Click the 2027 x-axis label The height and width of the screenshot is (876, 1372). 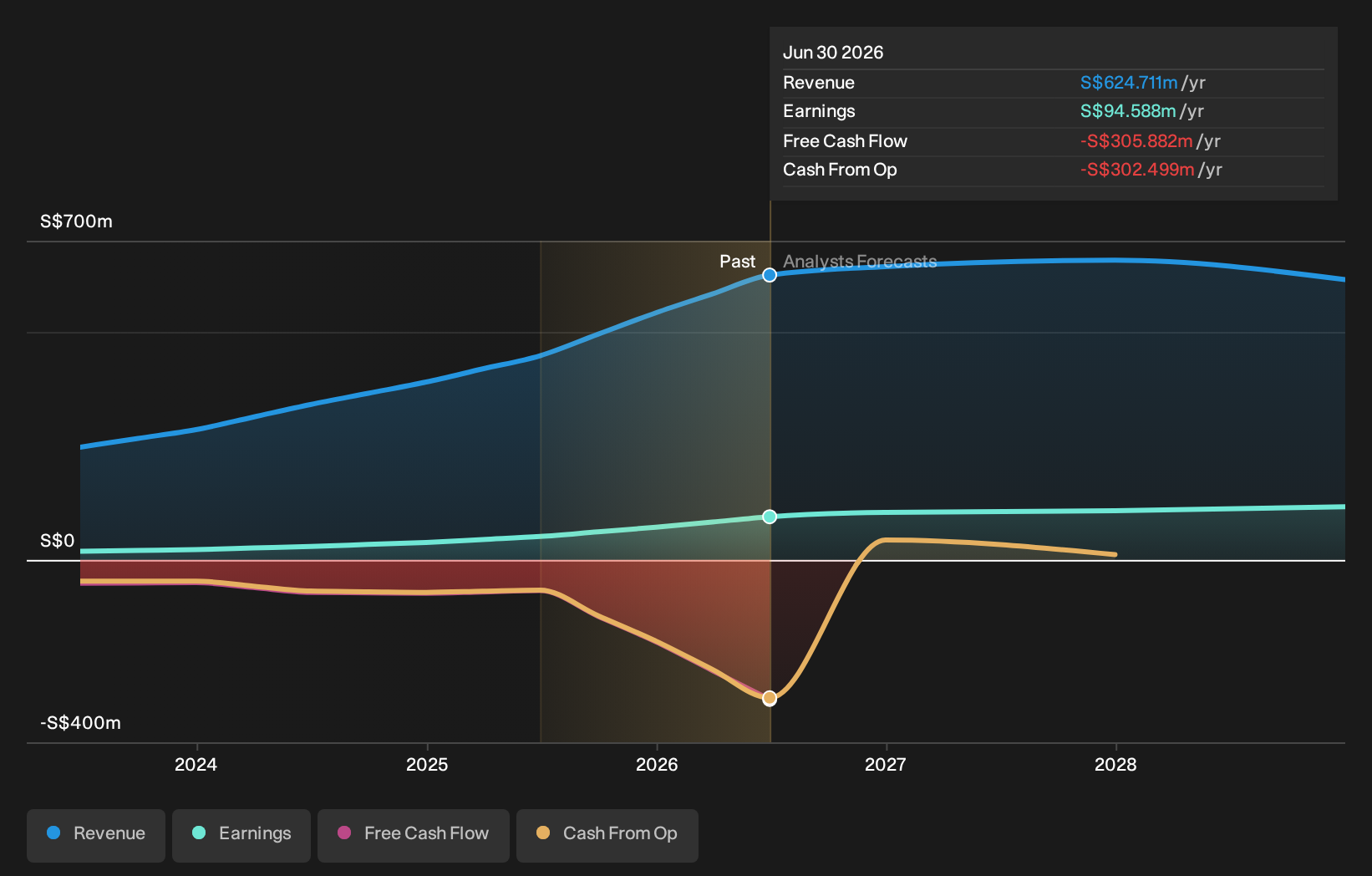click(886, 765)
